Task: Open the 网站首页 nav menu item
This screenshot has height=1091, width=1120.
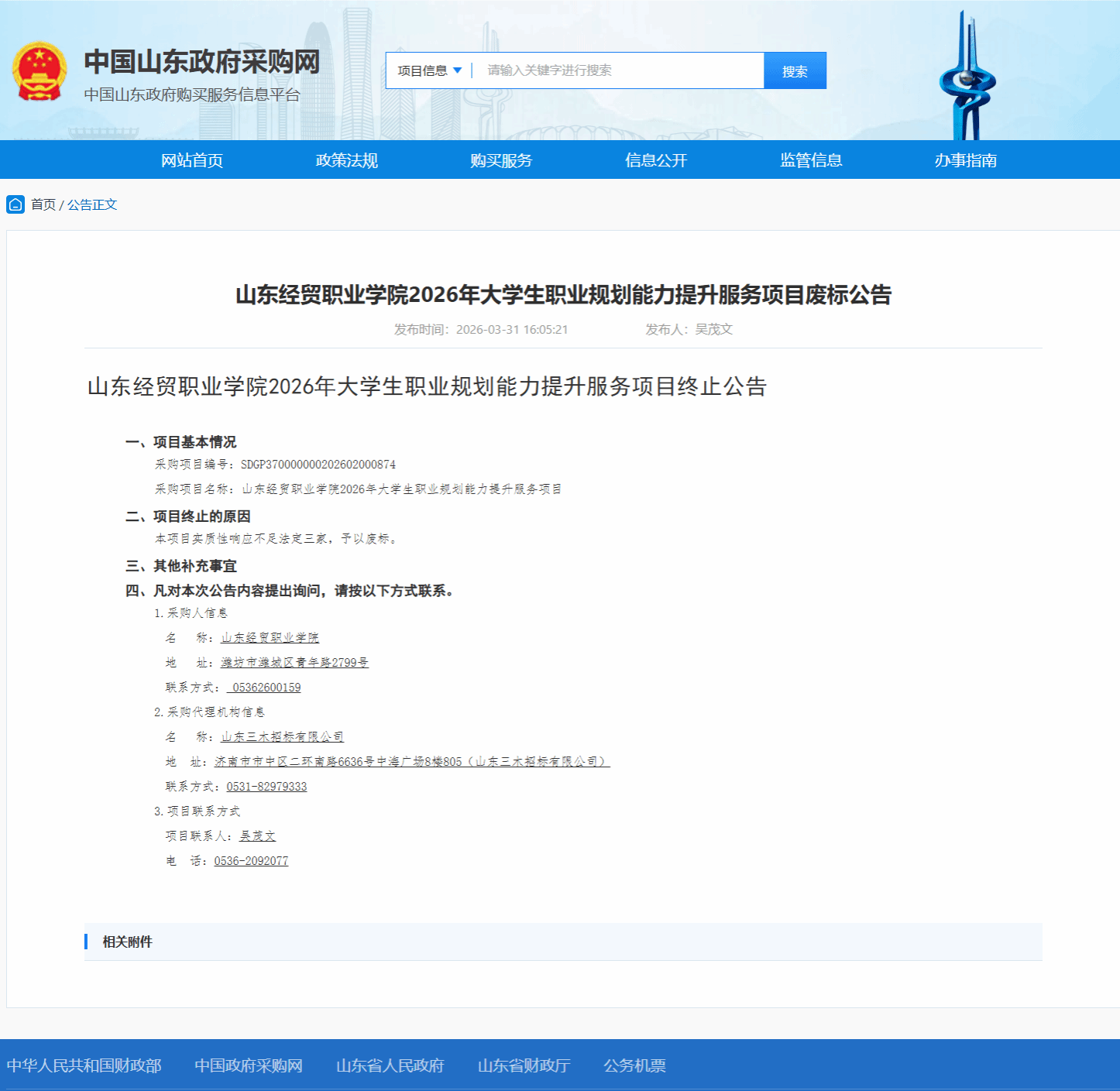Action: 191,160
